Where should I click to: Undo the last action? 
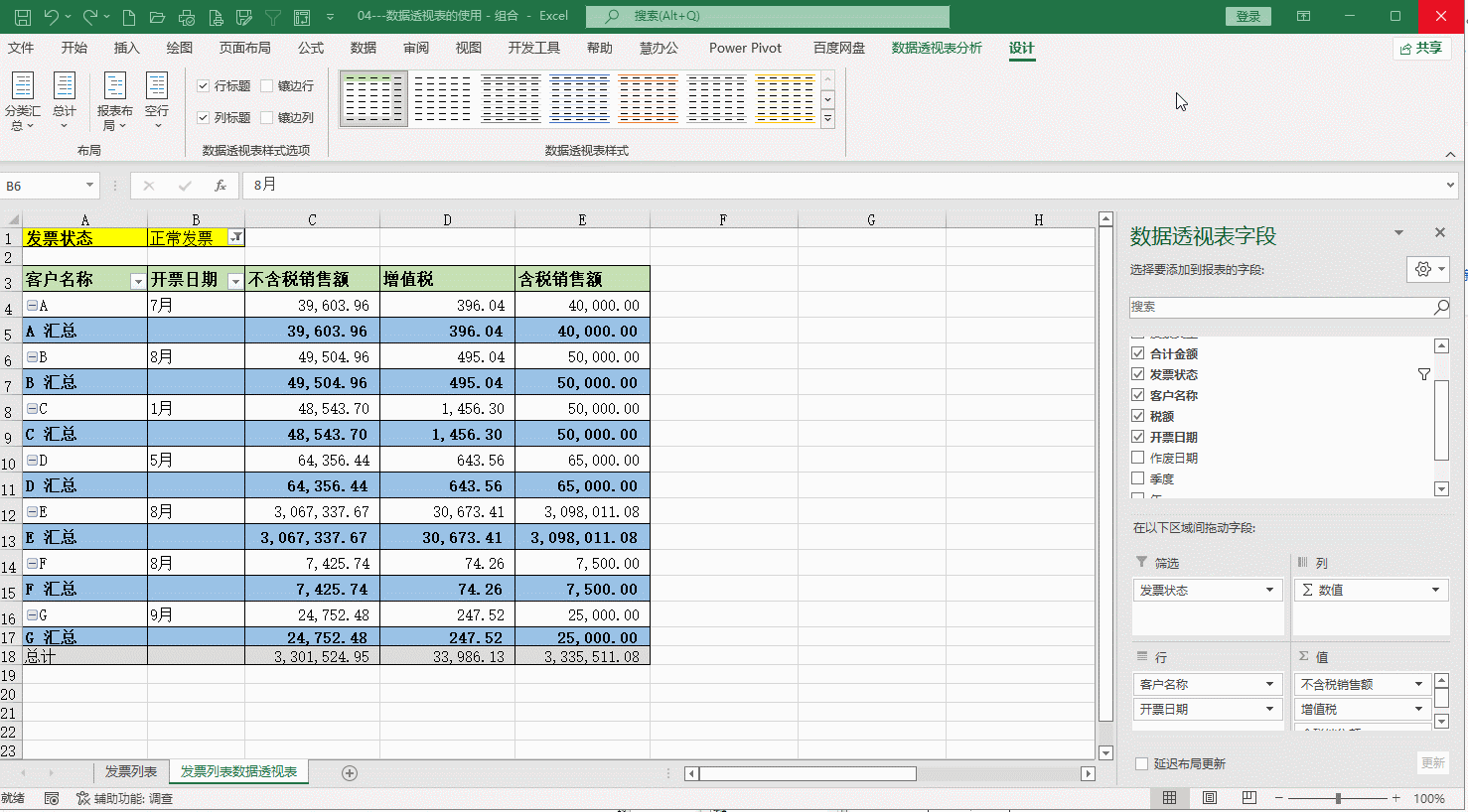pos(52,17)
